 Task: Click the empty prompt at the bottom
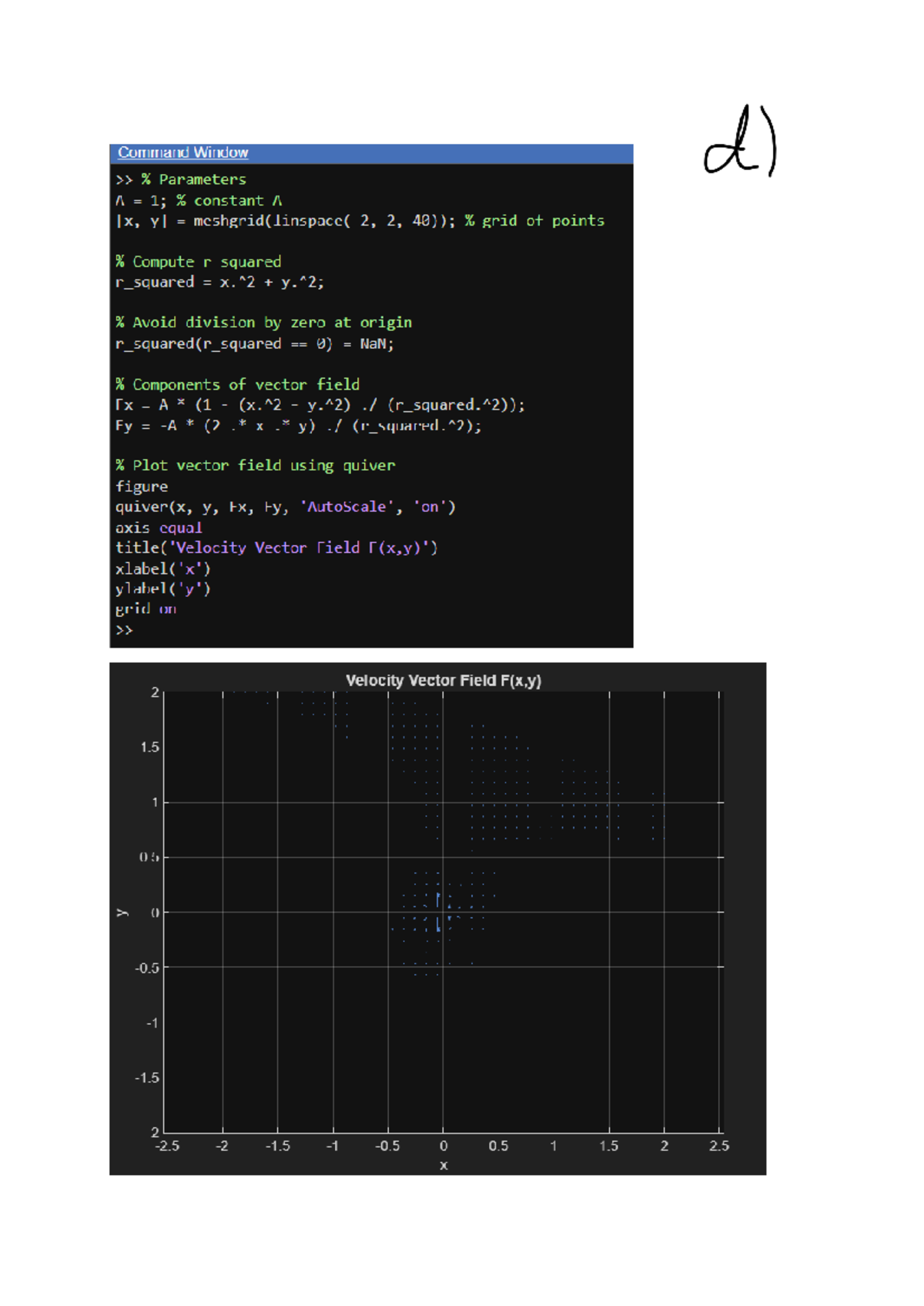(x=124, y=630)
